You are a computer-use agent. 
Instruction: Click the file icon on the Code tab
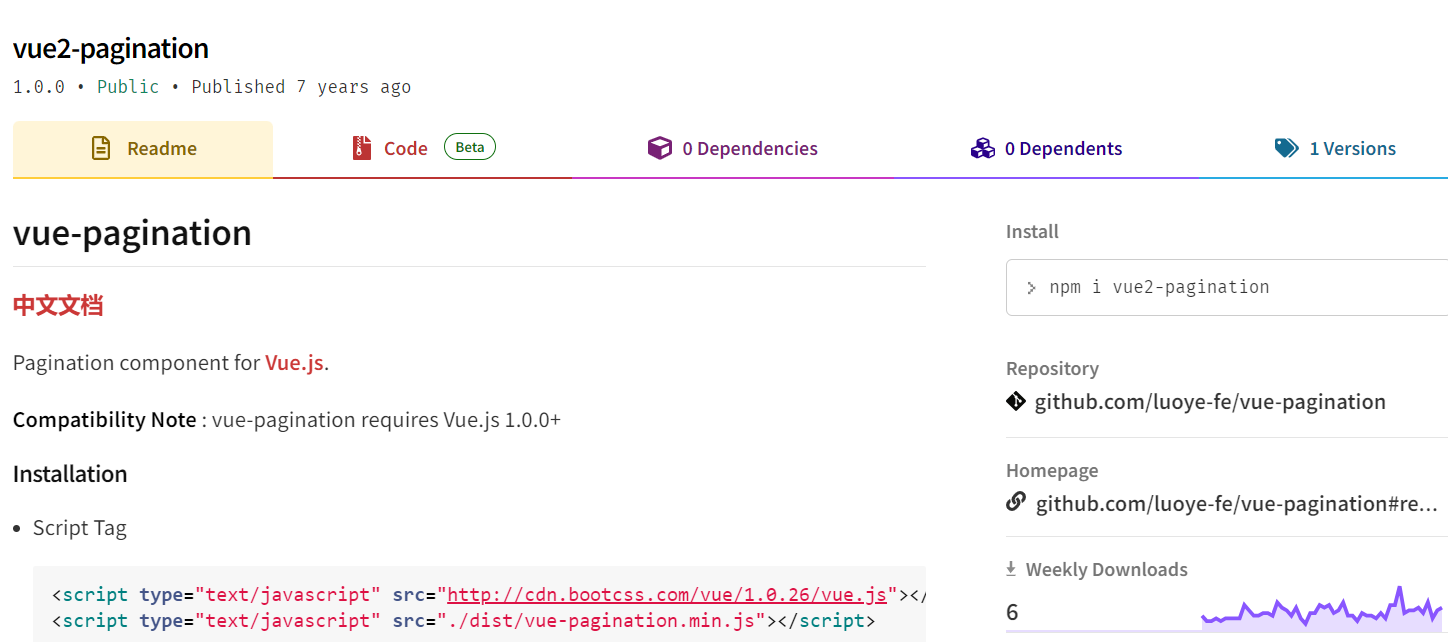point(361,146)
